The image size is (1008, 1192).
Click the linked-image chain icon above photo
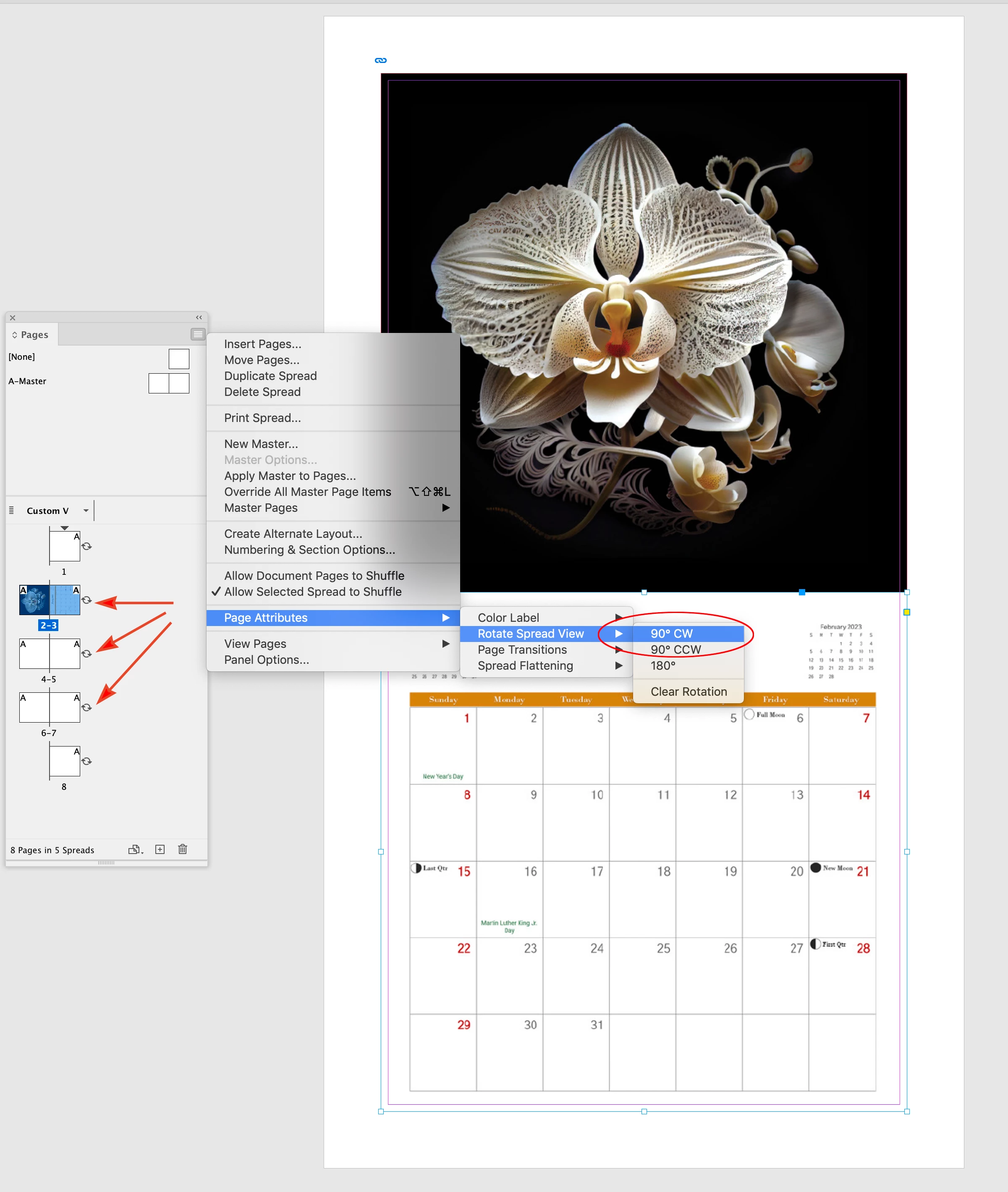[380, 60]
